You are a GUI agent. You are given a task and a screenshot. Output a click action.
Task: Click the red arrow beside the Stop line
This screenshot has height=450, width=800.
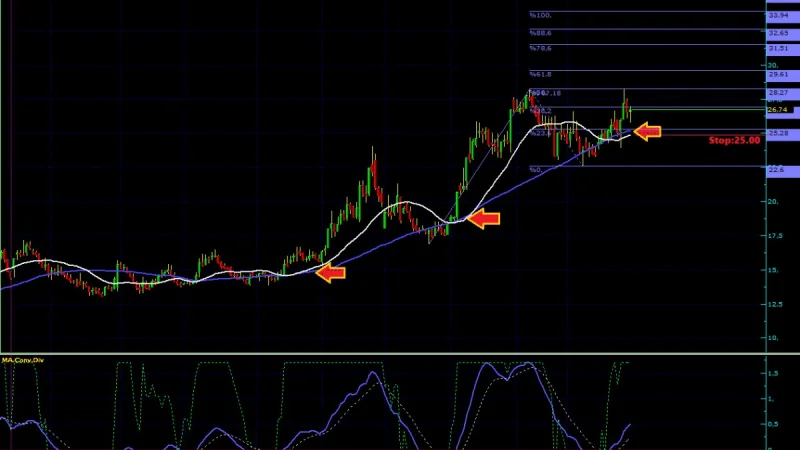tap(647, 132)
